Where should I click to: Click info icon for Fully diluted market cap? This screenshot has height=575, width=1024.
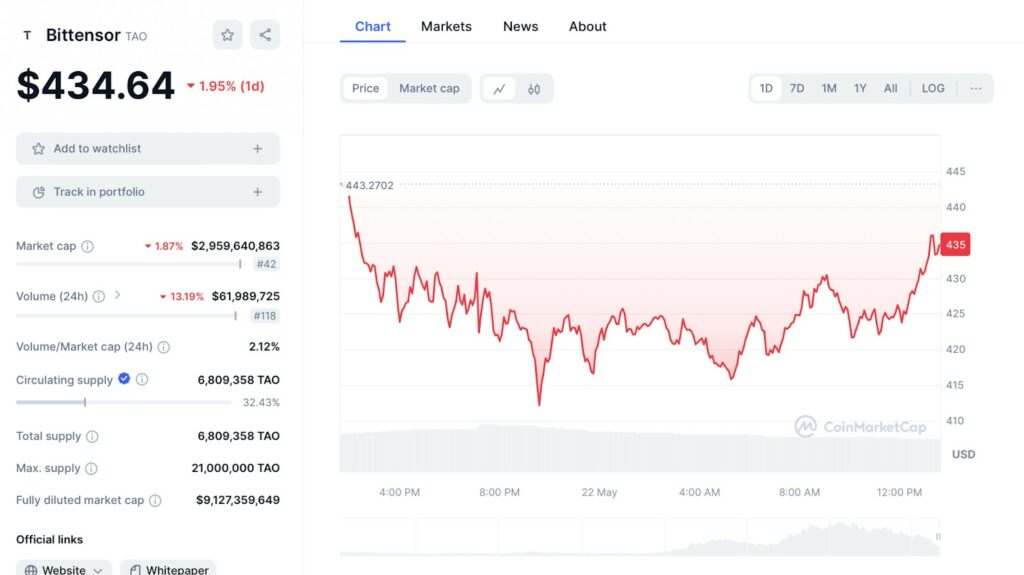click(155, 500)
